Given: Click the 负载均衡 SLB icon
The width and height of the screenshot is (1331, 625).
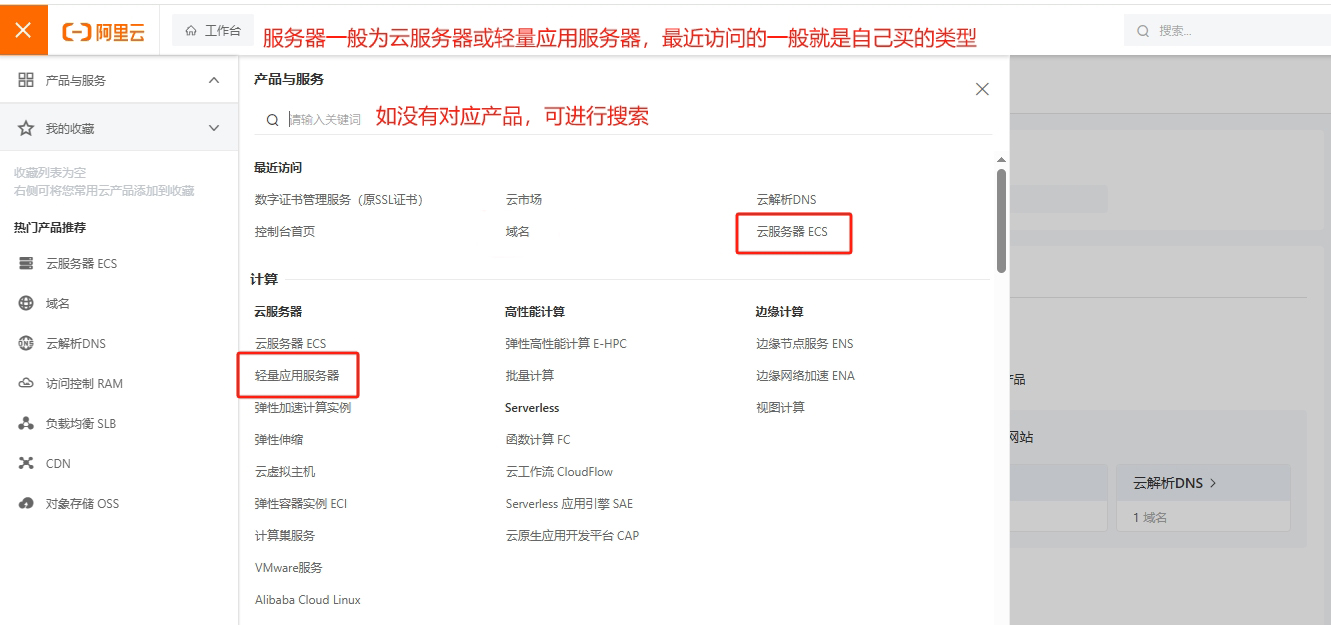Looking at the screenshot, I should (26, 424).
